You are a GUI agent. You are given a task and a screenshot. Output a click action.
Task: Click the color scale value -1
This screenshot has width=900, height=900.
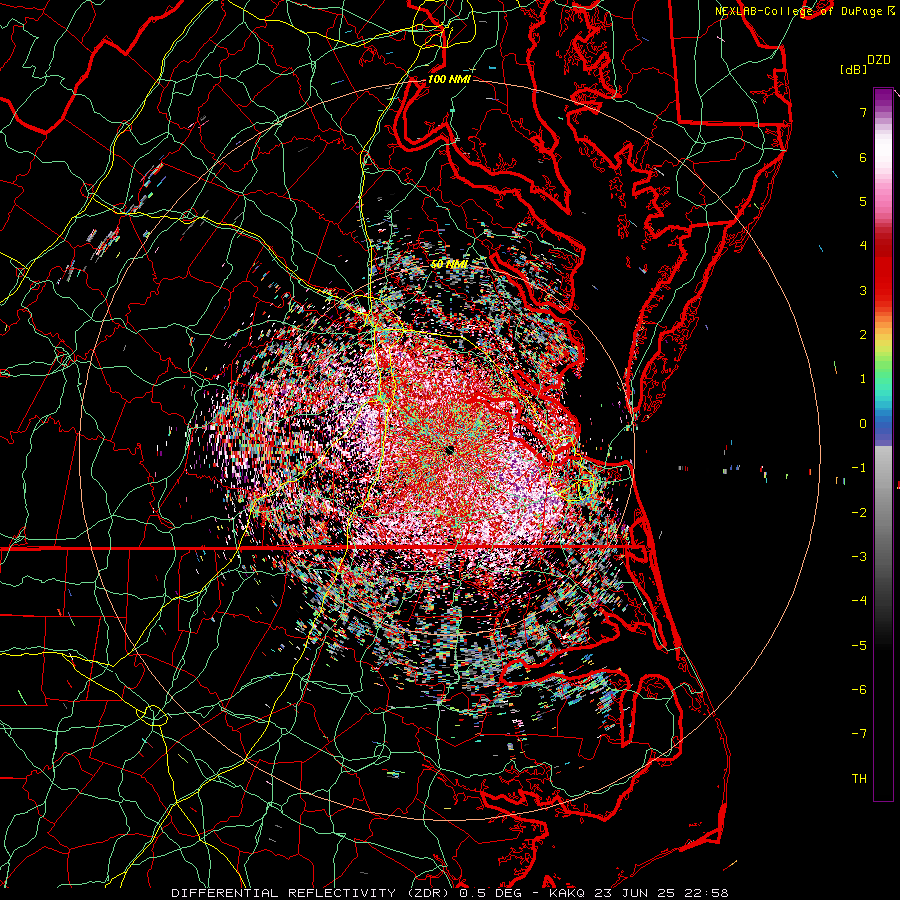[x=859, y=468]
